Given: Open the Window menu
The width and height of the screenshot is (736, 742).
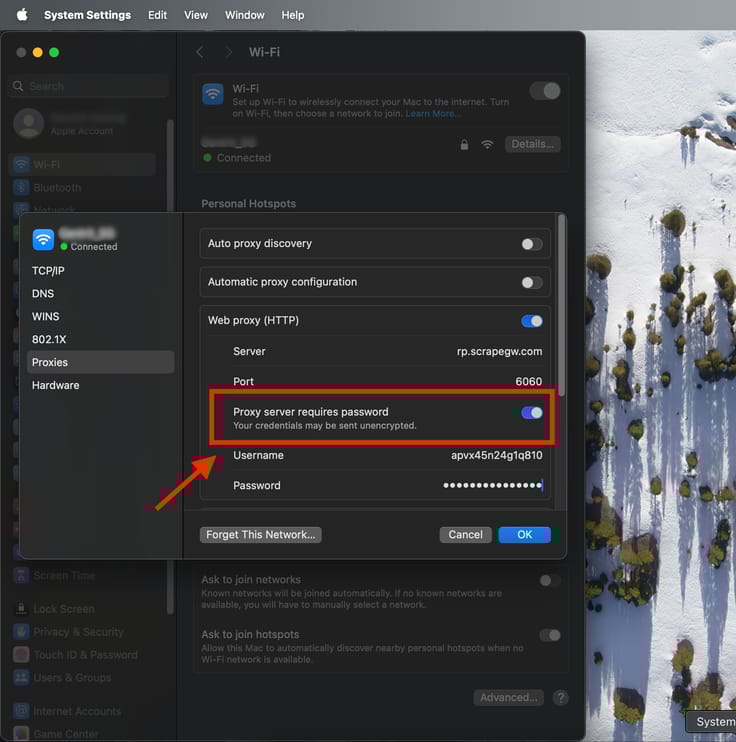Looking at the screenshot, I should pos(244,15).
